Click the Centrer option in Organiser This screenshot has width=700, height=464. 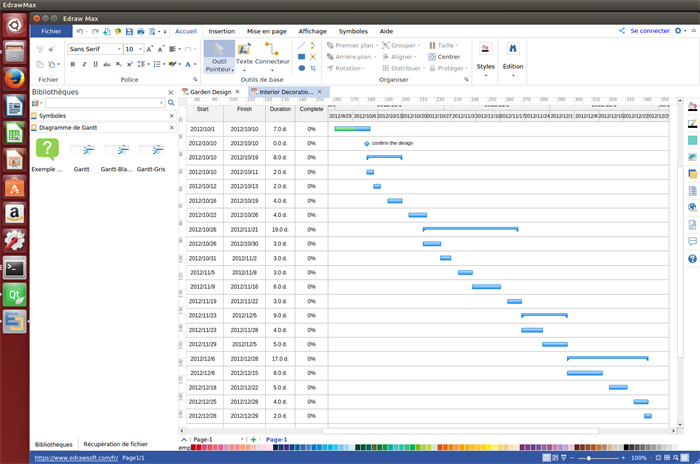(x=443, y=57)
